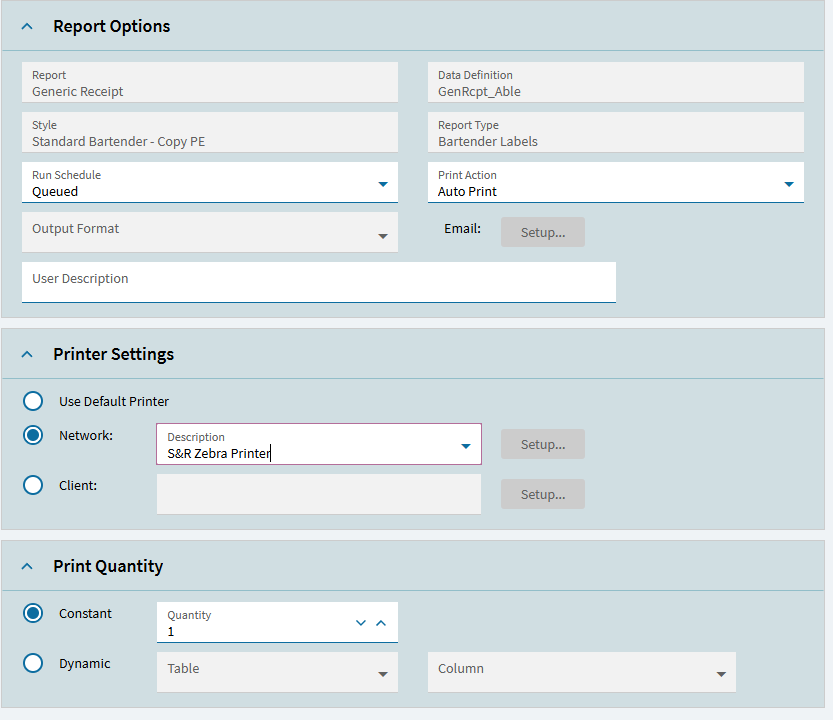Click the Client printer Setup button

[x=542, y=494]
